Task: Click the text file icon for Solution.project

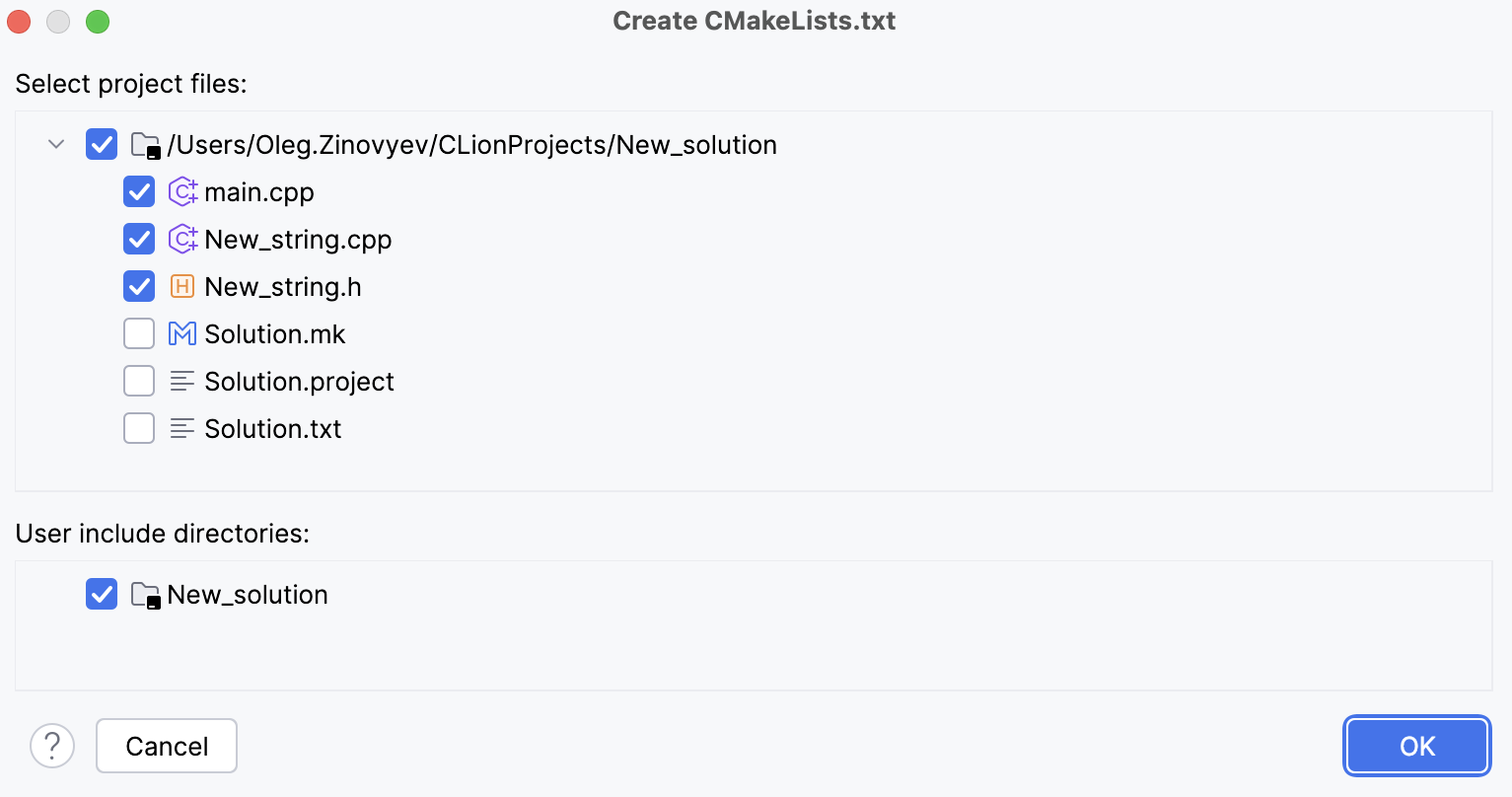Action: coord(182,381)
